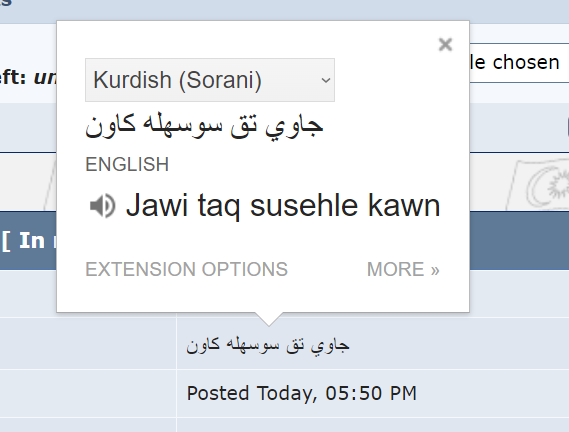569x432 pixels.
Task: Click the MORE » link
Action: [403, 269]
